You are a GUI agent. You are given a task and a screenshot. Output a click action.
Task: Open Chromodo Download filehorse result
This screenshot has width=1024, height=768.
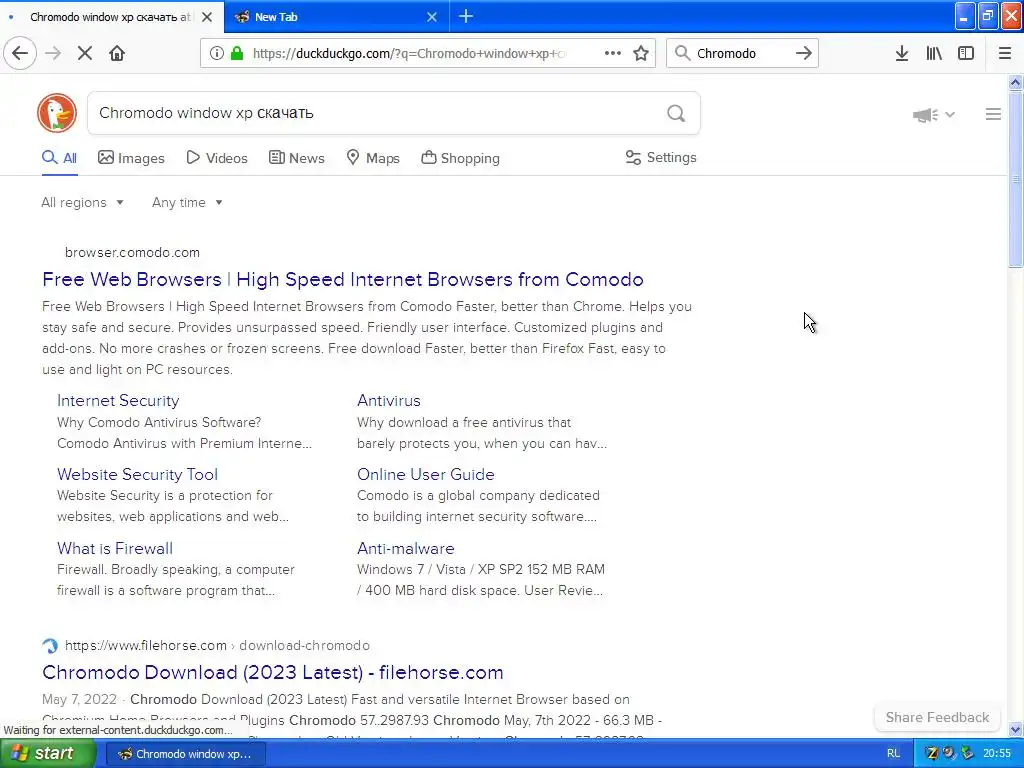click(273, 673)
